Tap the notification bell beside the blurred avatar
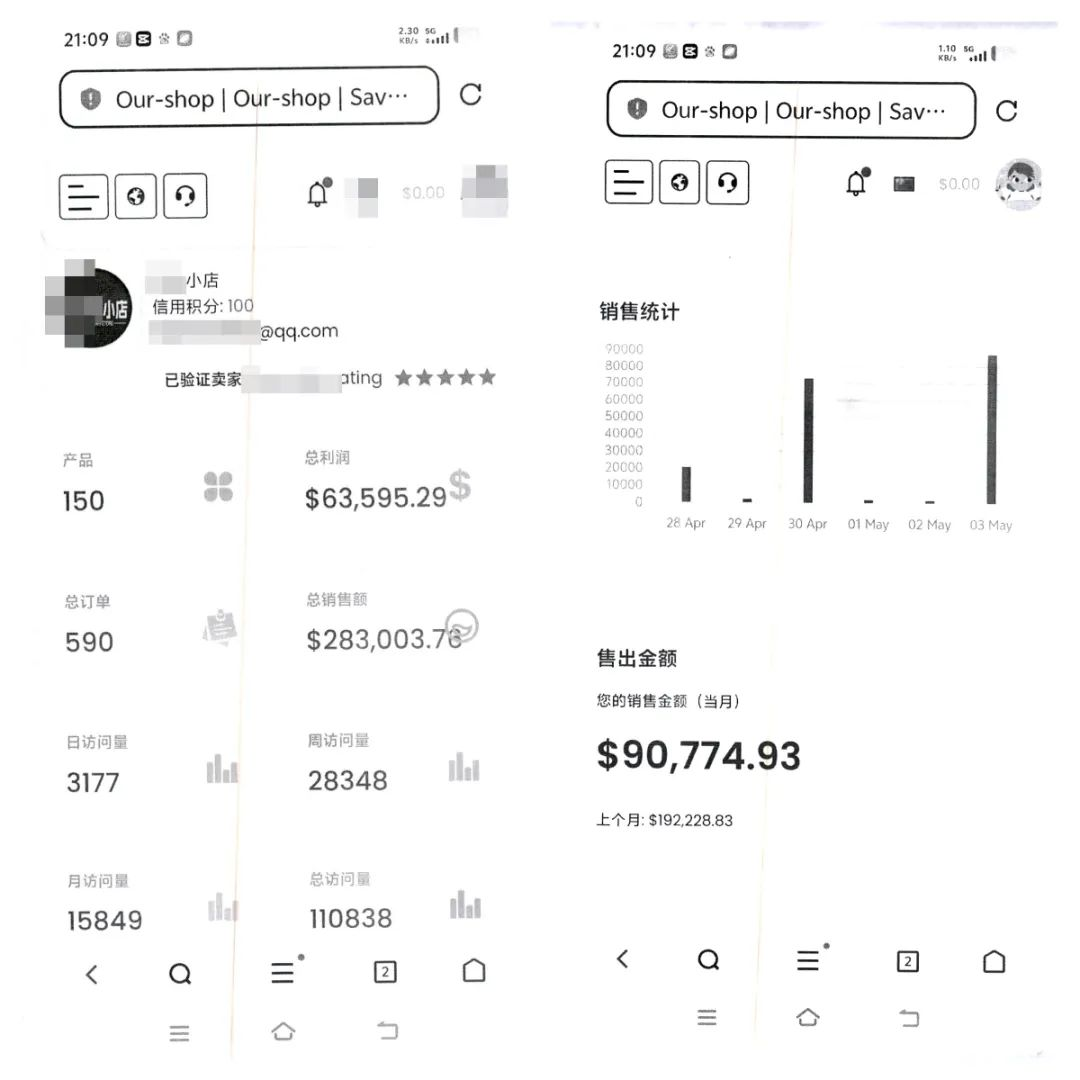Image resolution: width=1080 pixels, height=1080 pixels. click(318, 194)
